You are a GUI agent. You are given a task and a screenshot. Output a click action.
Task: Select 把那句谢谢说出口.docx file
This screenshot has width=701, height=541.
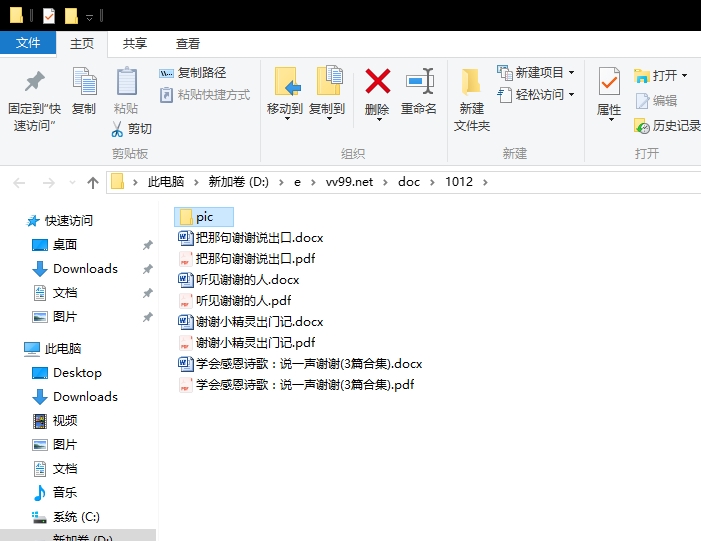pos(250,237)
